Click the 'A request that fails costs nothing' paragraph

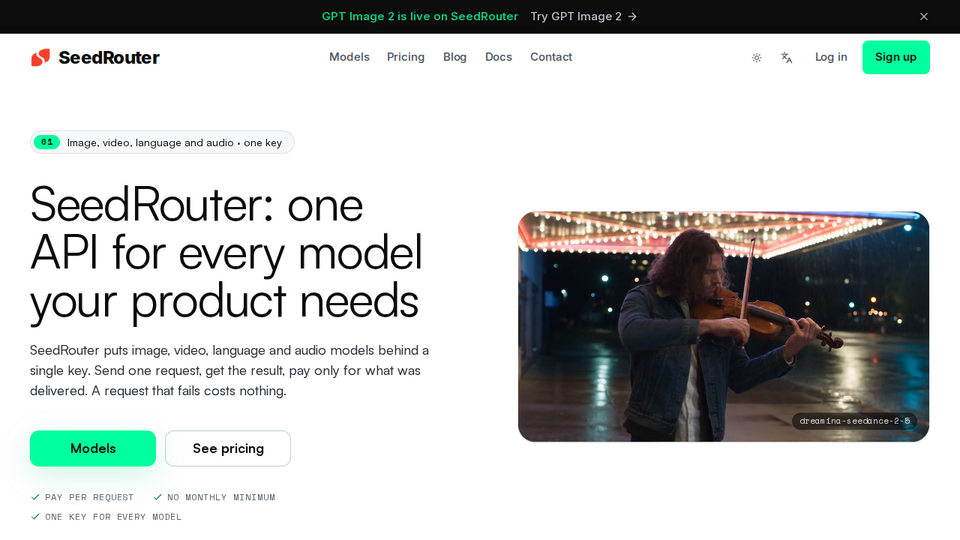230,370
